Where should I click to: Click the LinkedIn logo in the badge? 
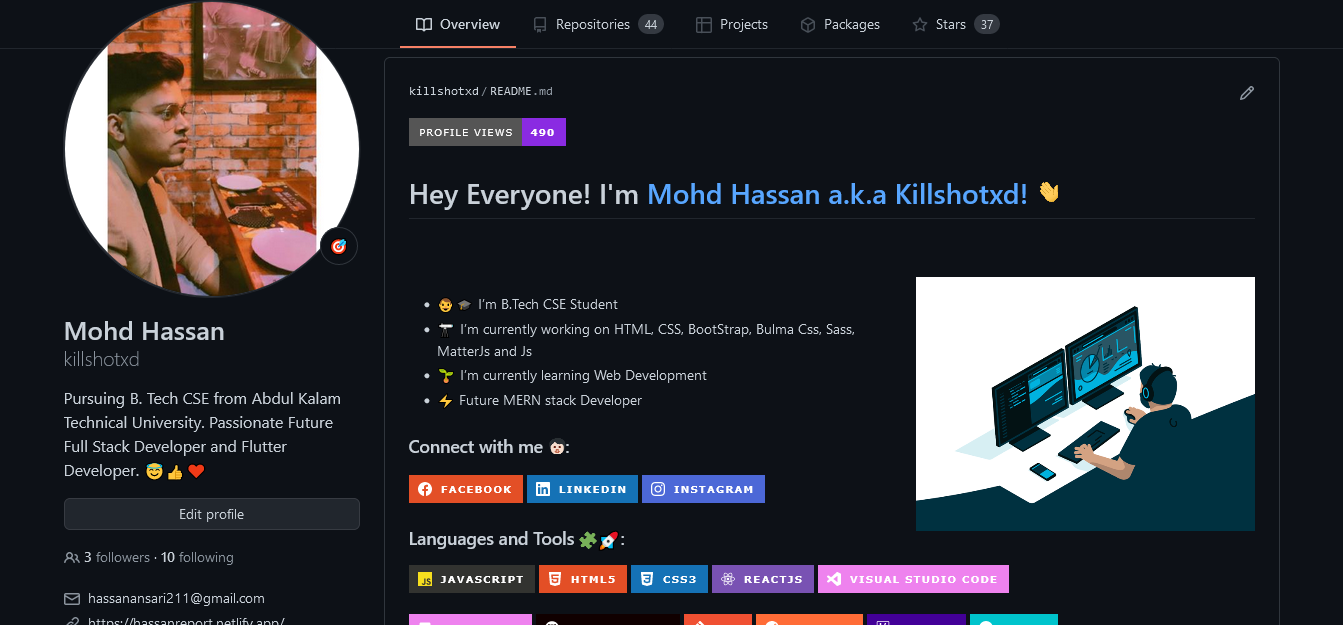[543, 489]
